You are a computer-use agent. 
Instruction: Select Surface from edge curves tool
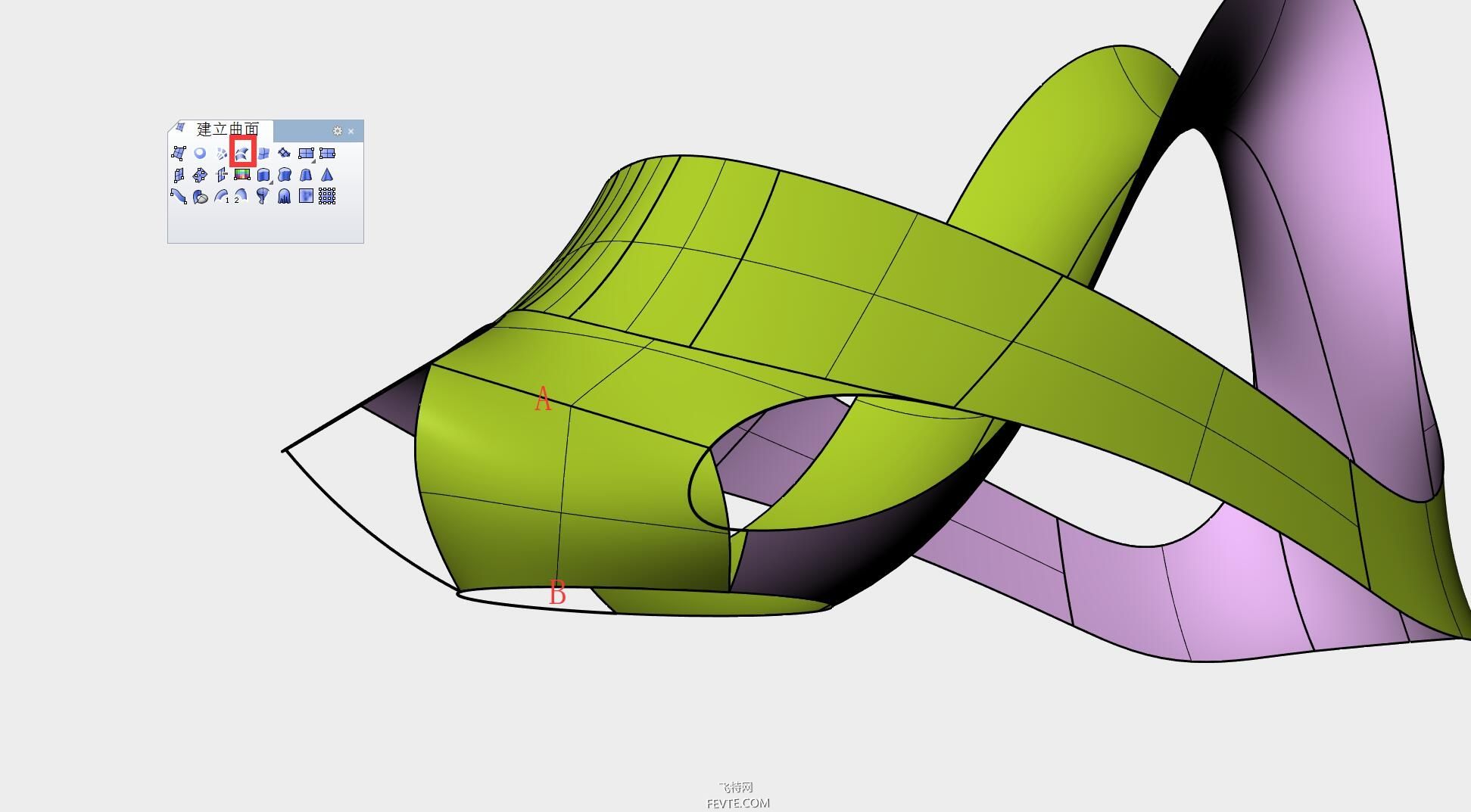pyautogui.click(x=221, y=153)
